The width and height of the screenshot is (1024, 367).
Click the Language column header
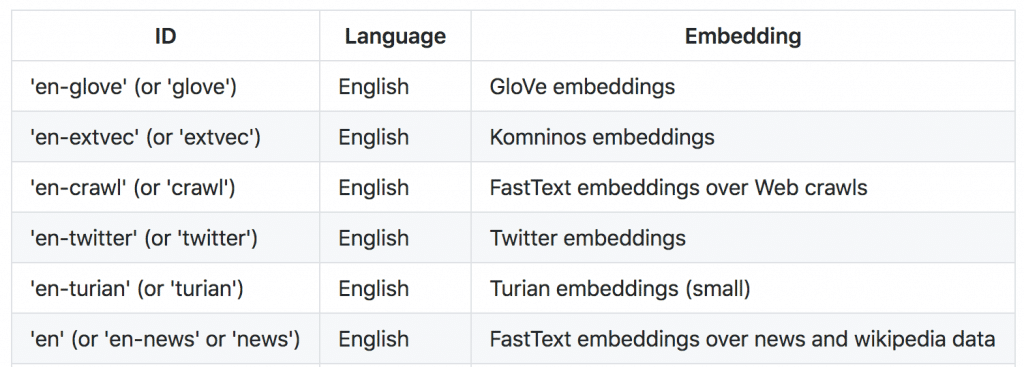395,36
